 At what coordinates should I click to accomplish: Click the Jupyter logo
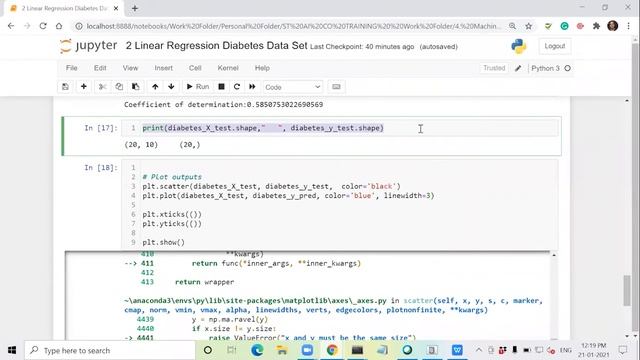click(x=89, y=46)
